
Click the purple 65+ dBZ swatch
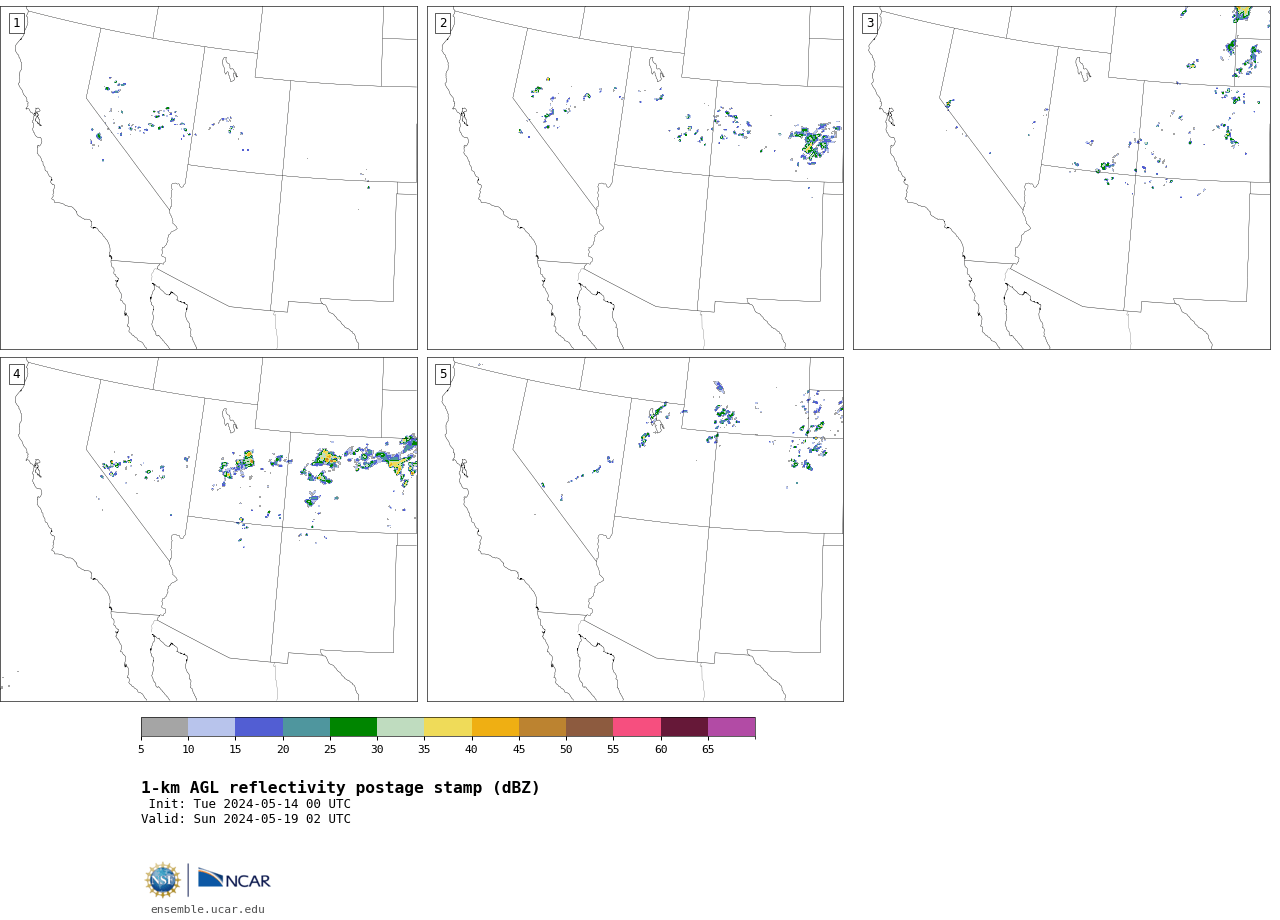[731, 727]
